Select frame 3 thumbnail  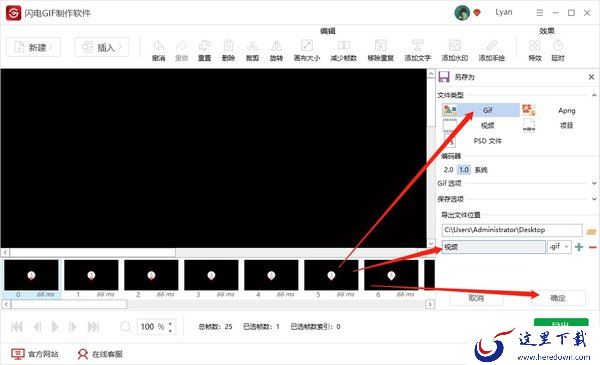click(x=211, y=275)
